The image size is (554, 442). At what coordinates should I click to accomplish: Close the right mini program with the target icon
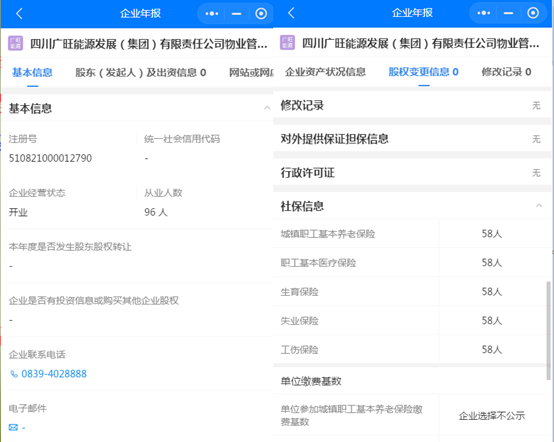point(533,13)
